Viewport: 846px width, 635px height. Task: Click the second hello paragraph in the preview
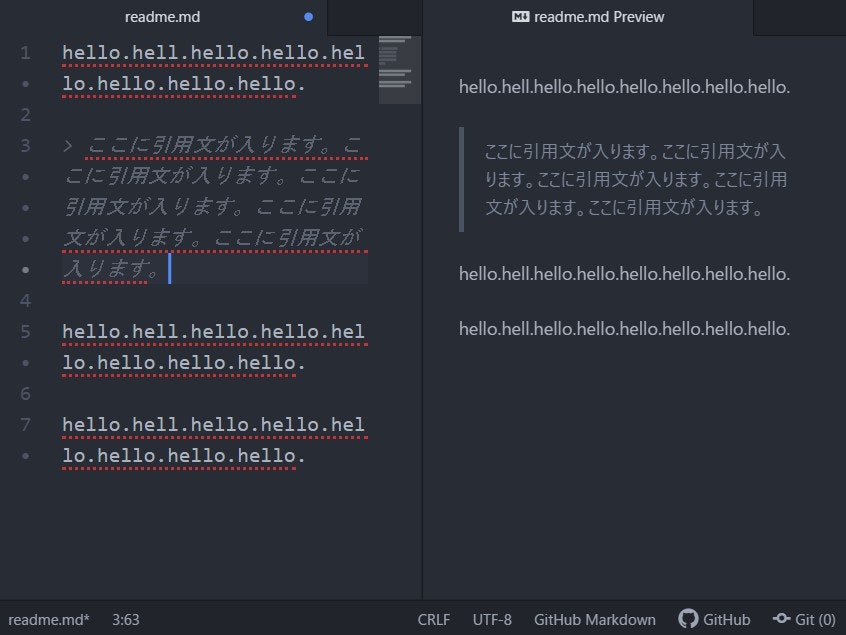pyautogui.click(x=624, y=274)
